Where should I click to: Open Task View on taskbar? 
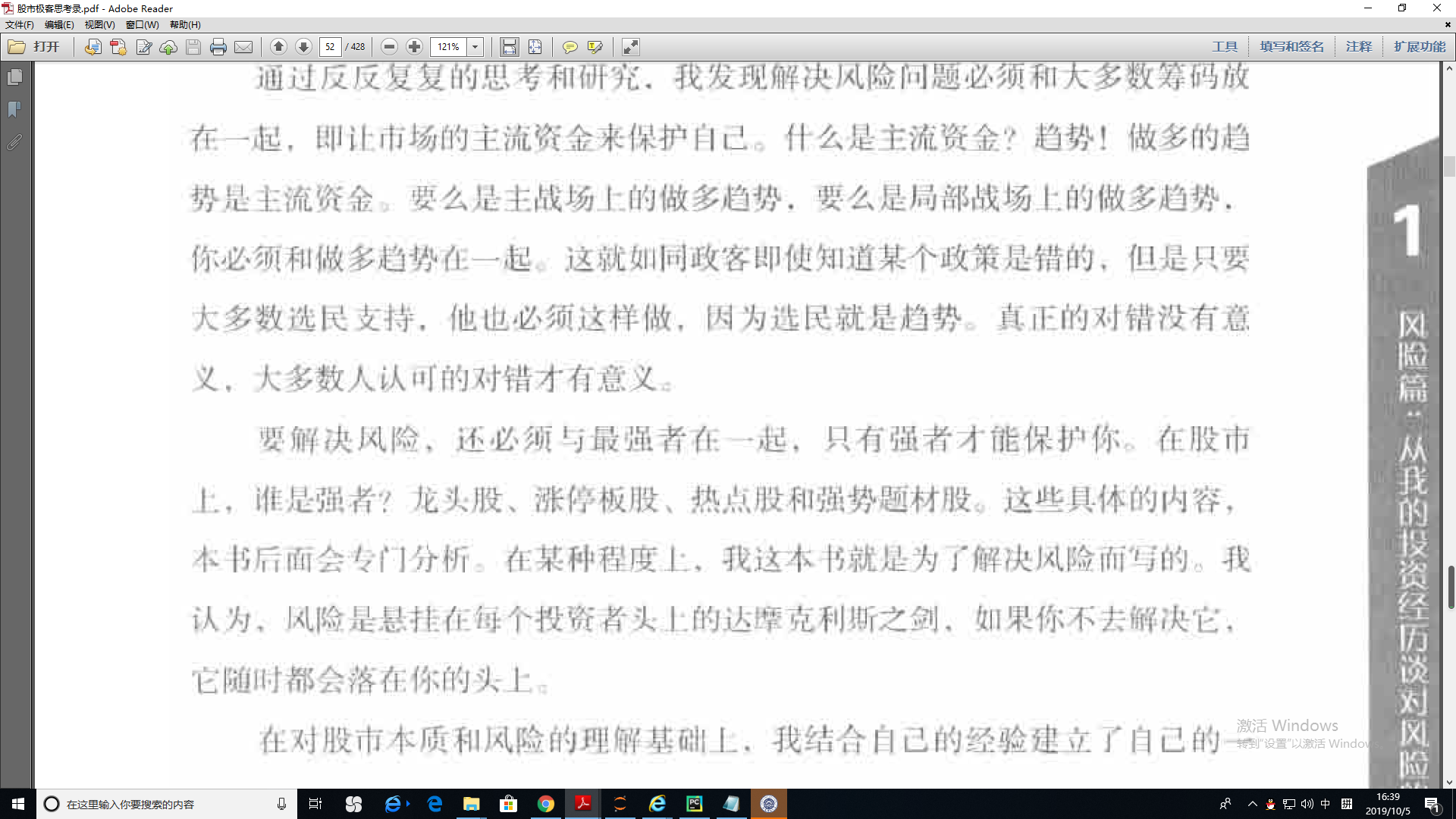[315, 804]
